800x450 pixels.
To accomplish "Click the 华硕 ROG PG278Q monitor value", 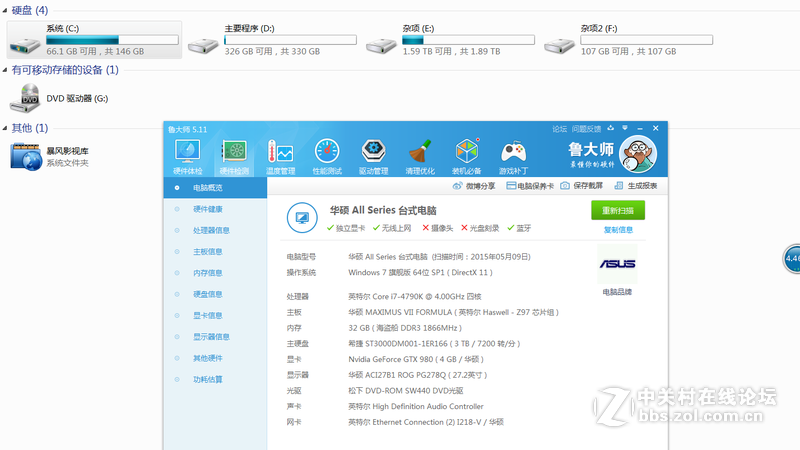I will [x=418, y=375].
